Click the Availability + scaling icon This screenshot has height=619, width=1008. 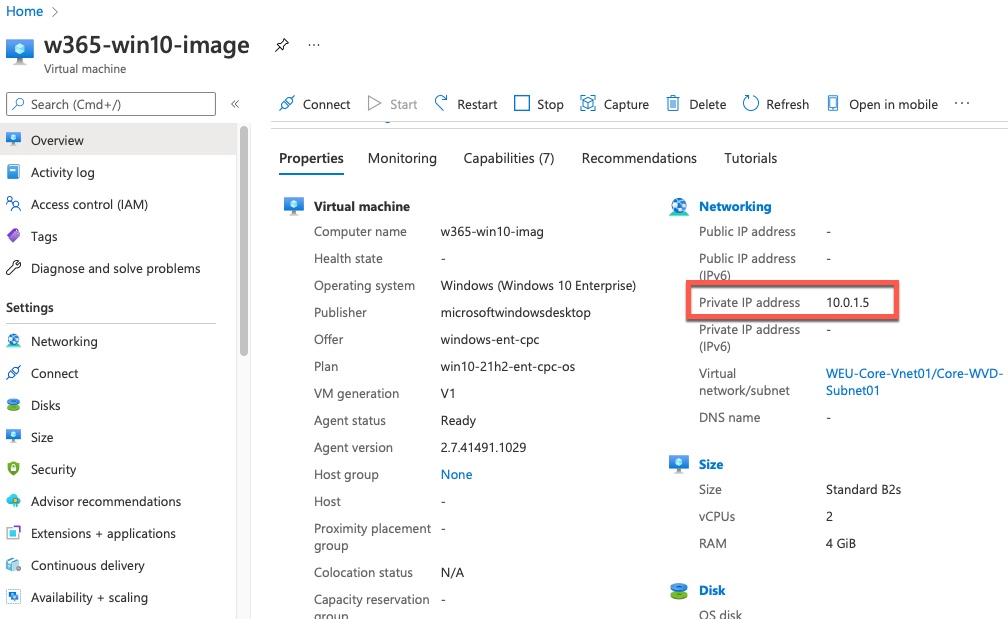click(14, 597)
